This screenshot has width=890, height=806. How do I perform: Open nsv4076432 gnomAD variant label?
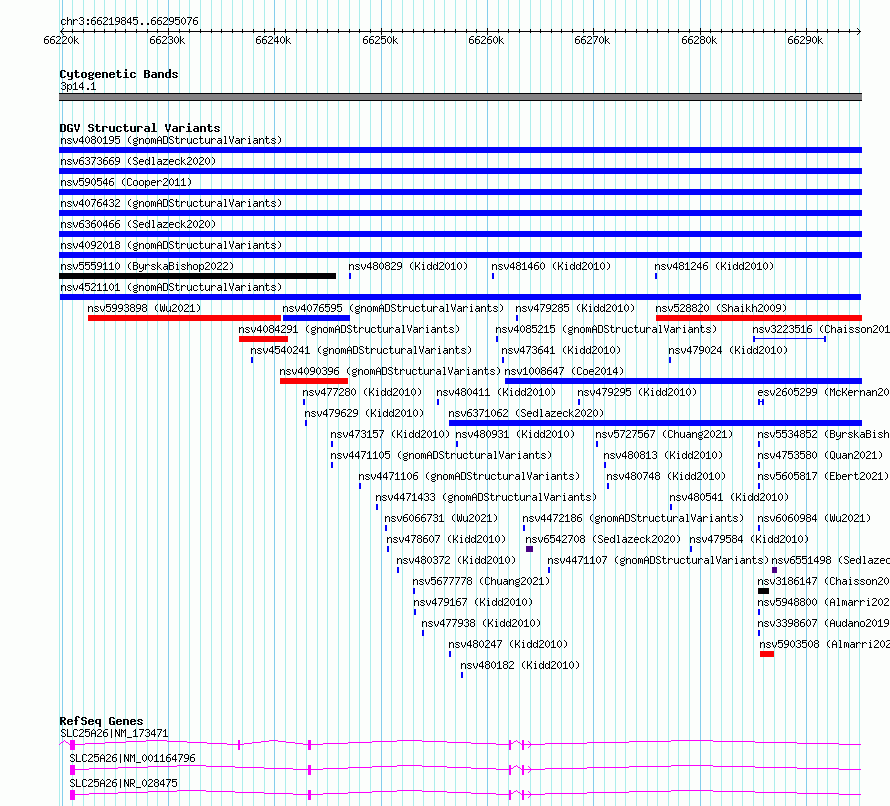coord(171,203)
